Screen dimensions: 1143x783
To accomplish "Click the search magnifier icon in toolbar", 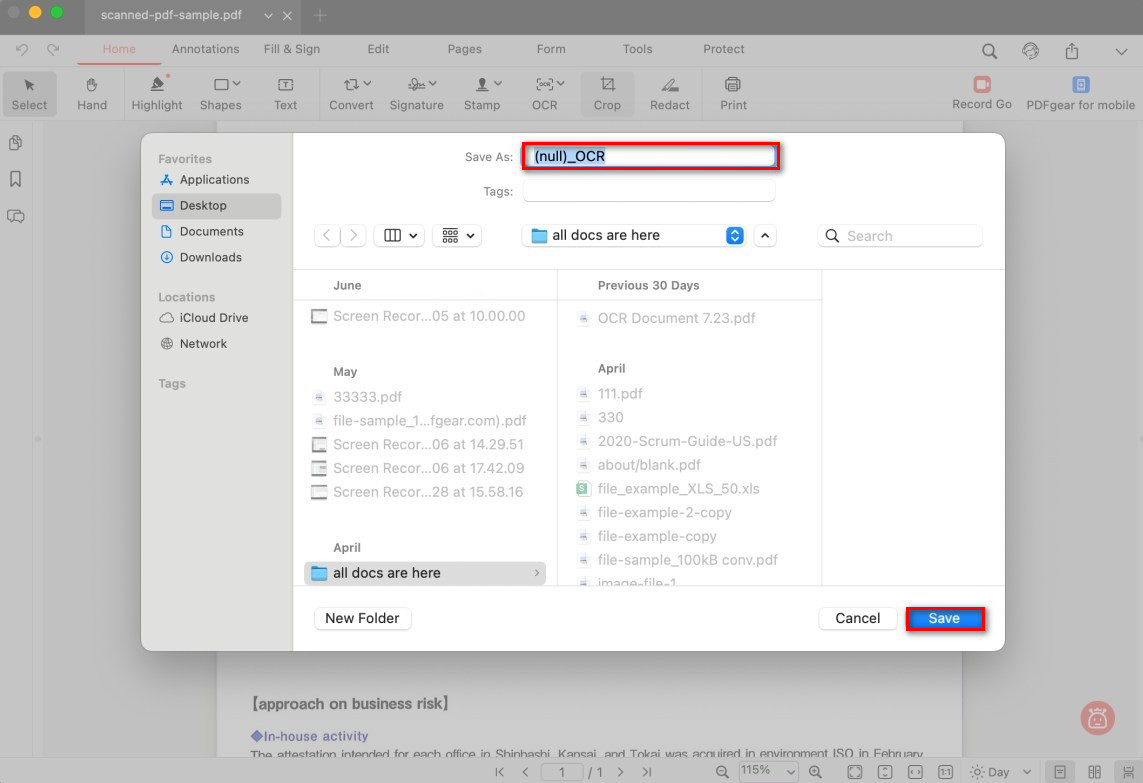I will (x=989, y=51).
